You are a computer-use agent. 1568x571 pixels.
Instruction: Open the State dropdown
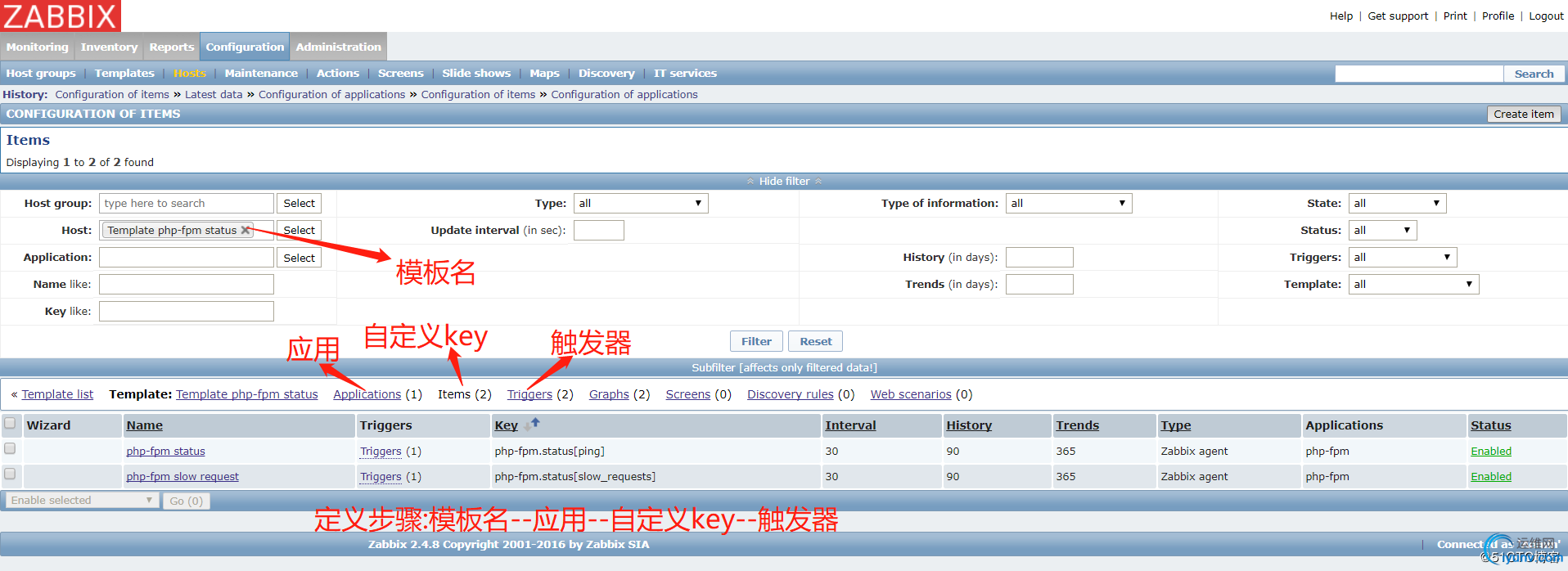(x=1397, y=203)
